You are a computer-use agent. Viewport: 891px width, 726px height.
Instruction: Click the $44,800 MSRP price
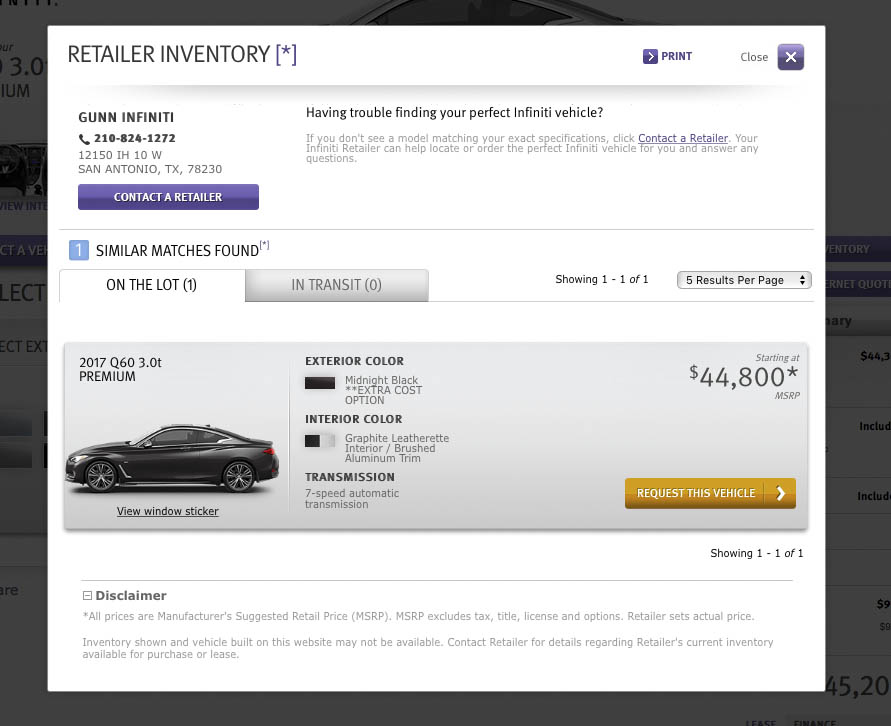(x=743, y=376)
